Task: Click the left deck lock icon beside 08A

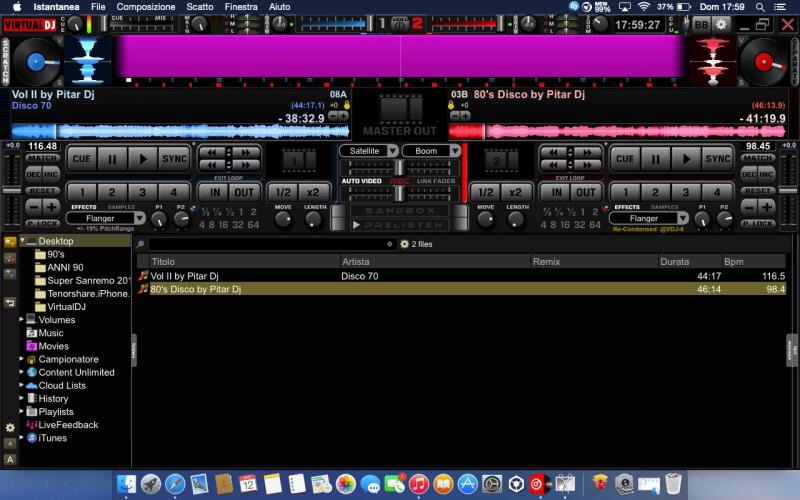Action: click(346, 104)
